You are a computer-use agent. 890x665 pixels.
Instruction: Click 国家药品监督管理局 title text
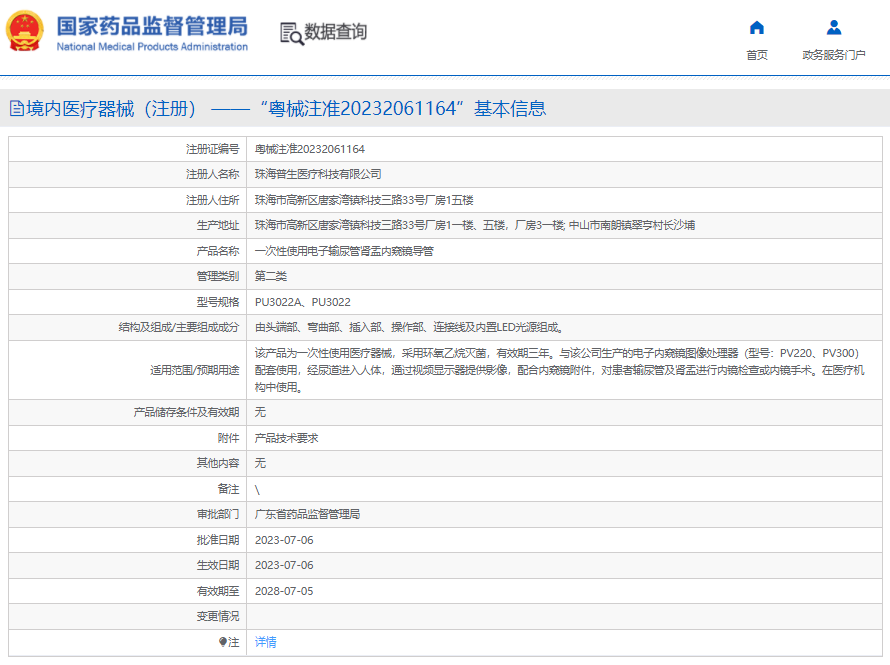point(152,26)
